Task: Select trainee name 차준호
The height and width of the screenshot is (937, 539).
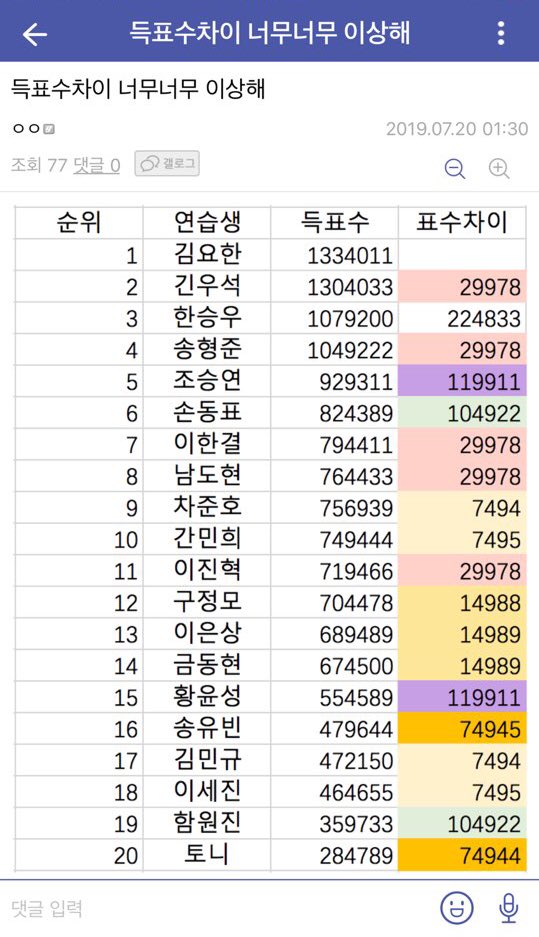Action: (x=207, y=507)
